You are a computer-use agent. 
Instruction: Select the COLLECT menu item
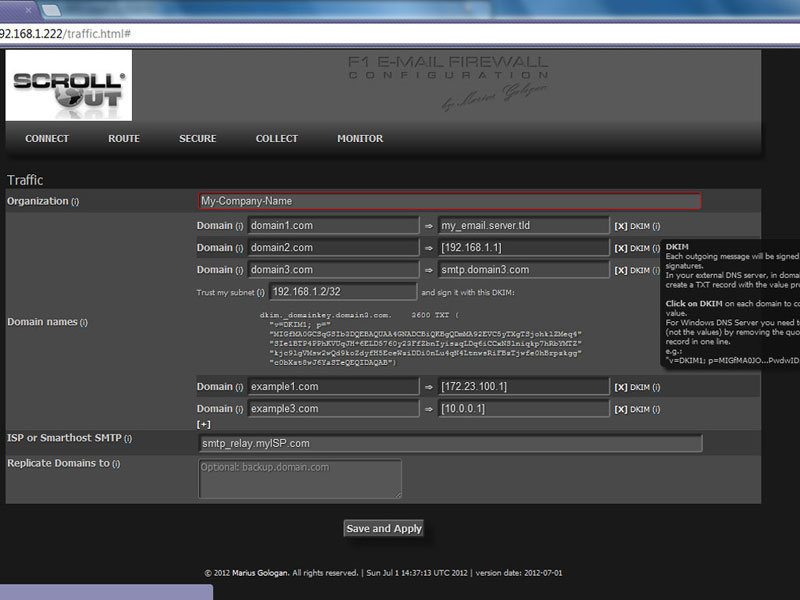(x=277, y=139)
